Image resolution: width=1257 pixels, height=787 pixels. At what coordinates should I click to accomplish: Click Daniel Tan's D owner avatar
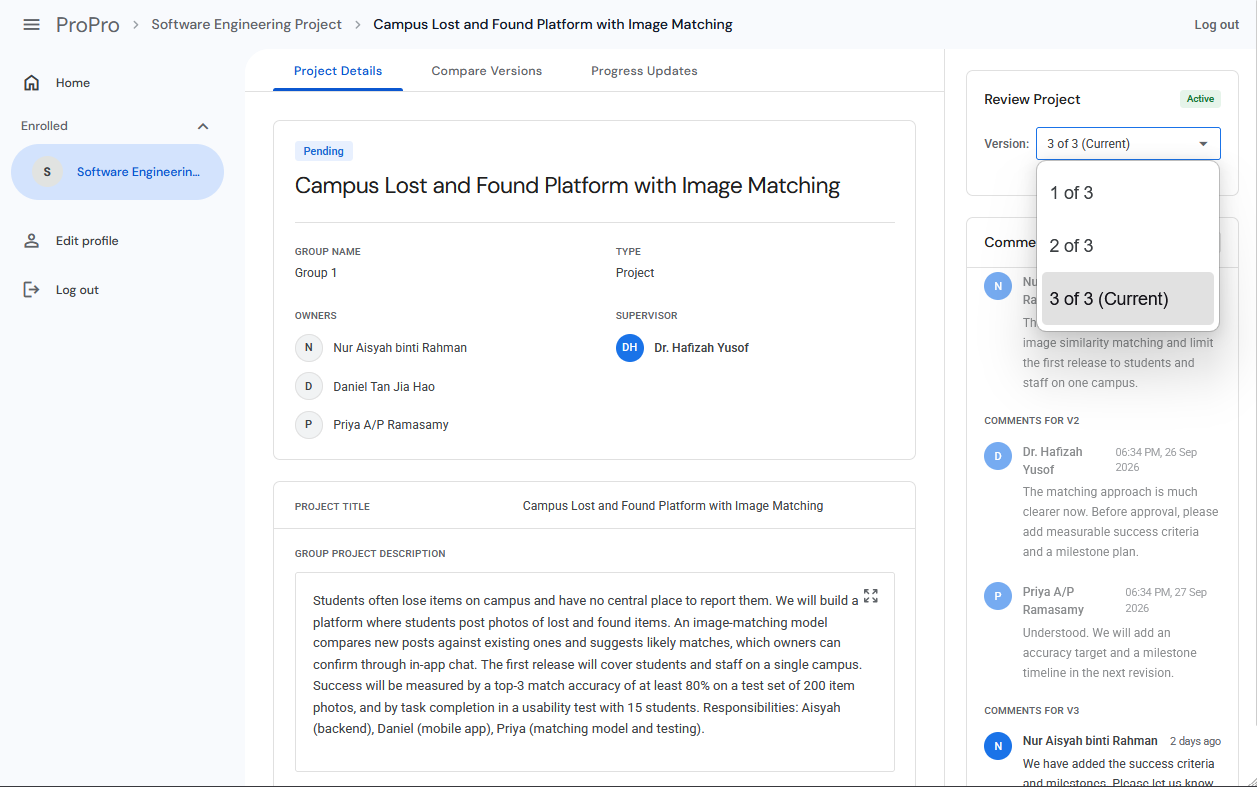pyautogui.click(x=309, y=386)
